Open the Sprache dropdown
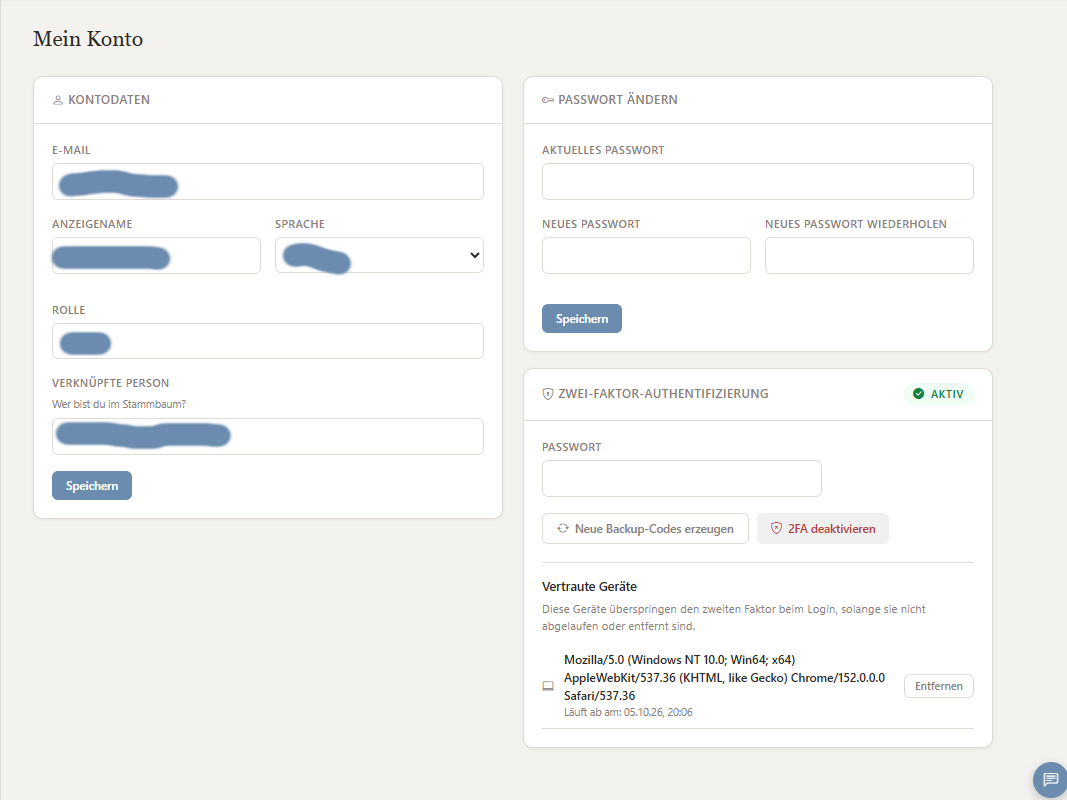Viewport: 1067px width, 800px height. pyautogui.click(x=379, y=255)
